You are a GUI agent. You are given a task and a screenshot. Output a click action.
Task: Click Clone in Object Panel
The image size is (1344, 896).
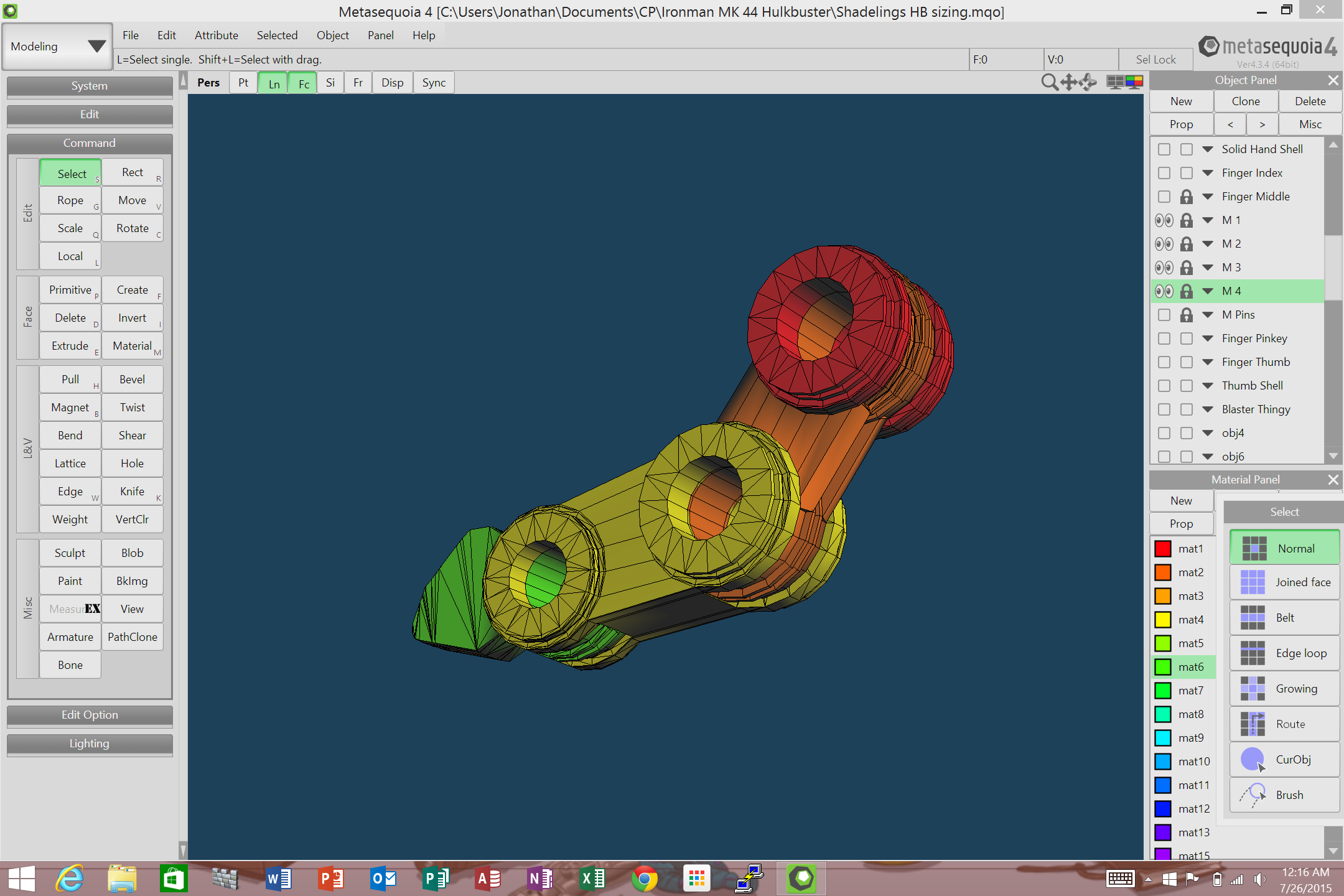click(x=1246, y=101)
